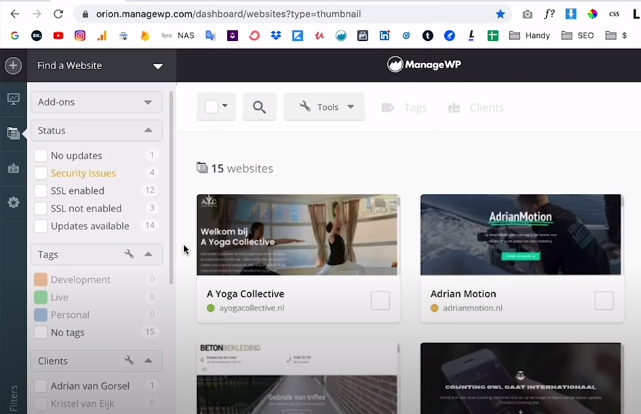
Task: Filter by the Development tag color swatch
Action: point(41,280)
